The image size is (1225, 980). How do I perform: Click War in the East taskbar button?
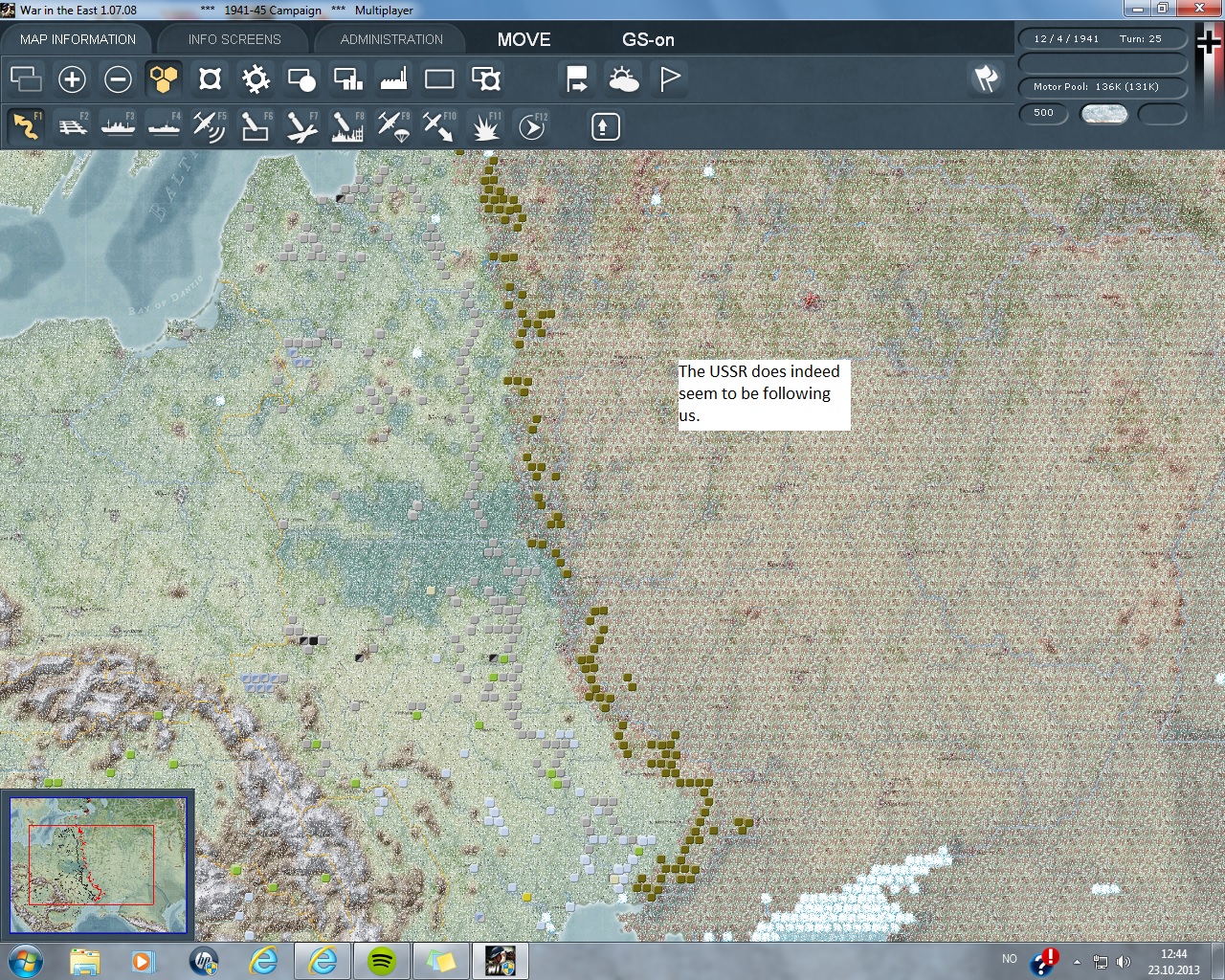501,961
